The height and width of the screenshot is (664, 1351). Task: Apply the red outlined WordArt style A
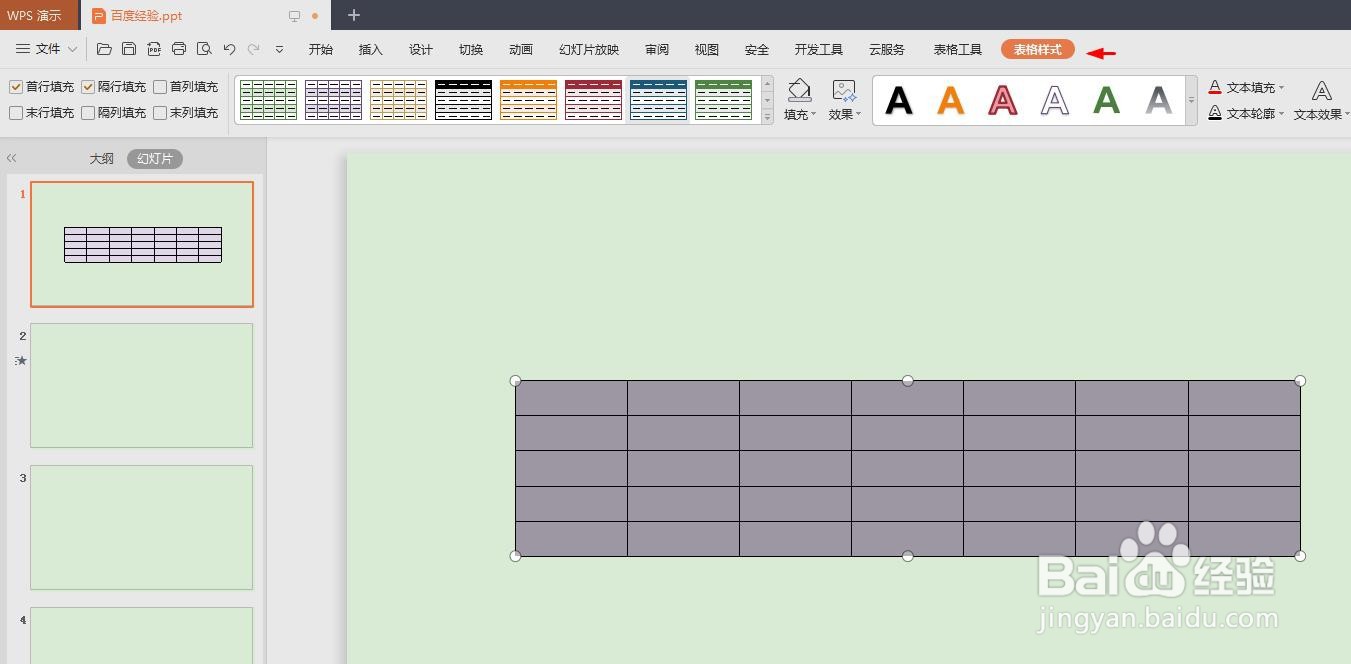(1003, 100)
